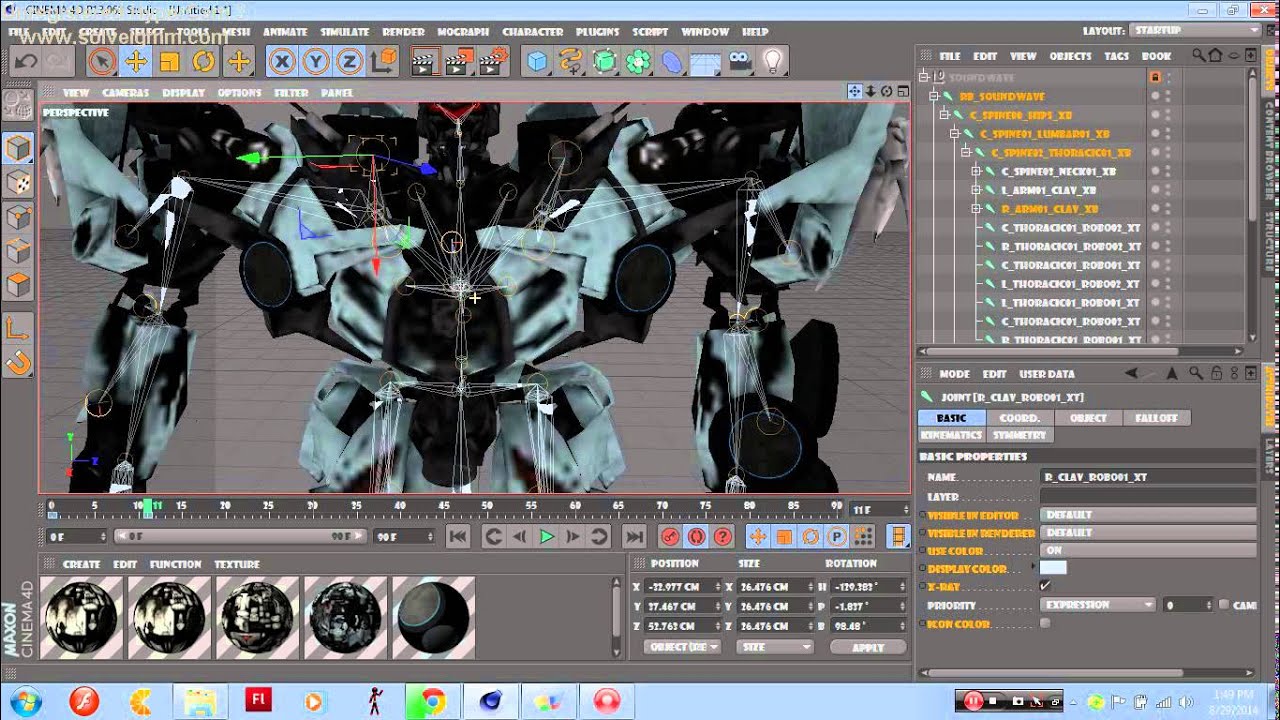Select the Points mode sidebar icon
Viewport: 1280px width, 720px height.
coord(18,217)
